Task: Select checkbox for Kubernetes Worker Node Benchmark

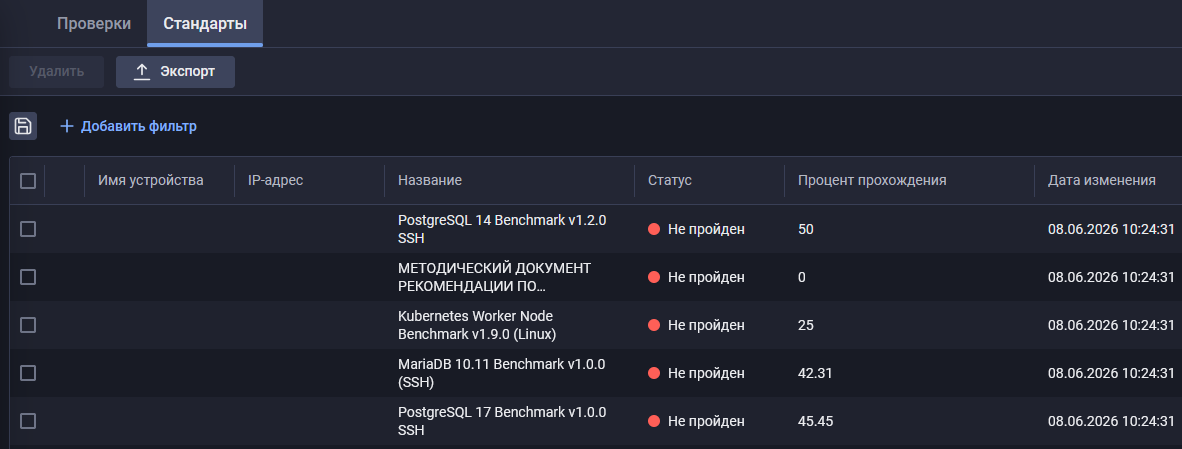Action: pyautogui.click(x=28, y=325)
